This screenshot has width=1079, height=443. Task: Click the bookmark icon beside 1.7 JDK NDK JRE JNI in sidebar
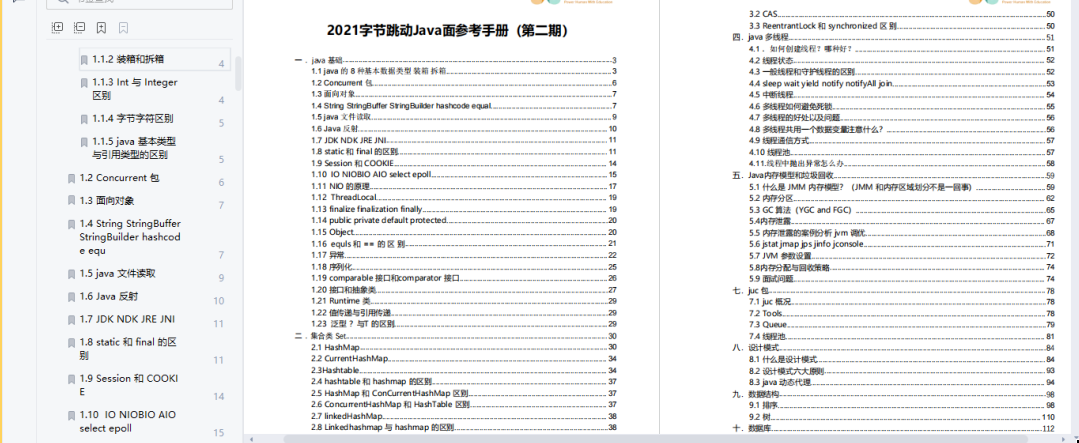pyautogui.click(x=72, y=320)
